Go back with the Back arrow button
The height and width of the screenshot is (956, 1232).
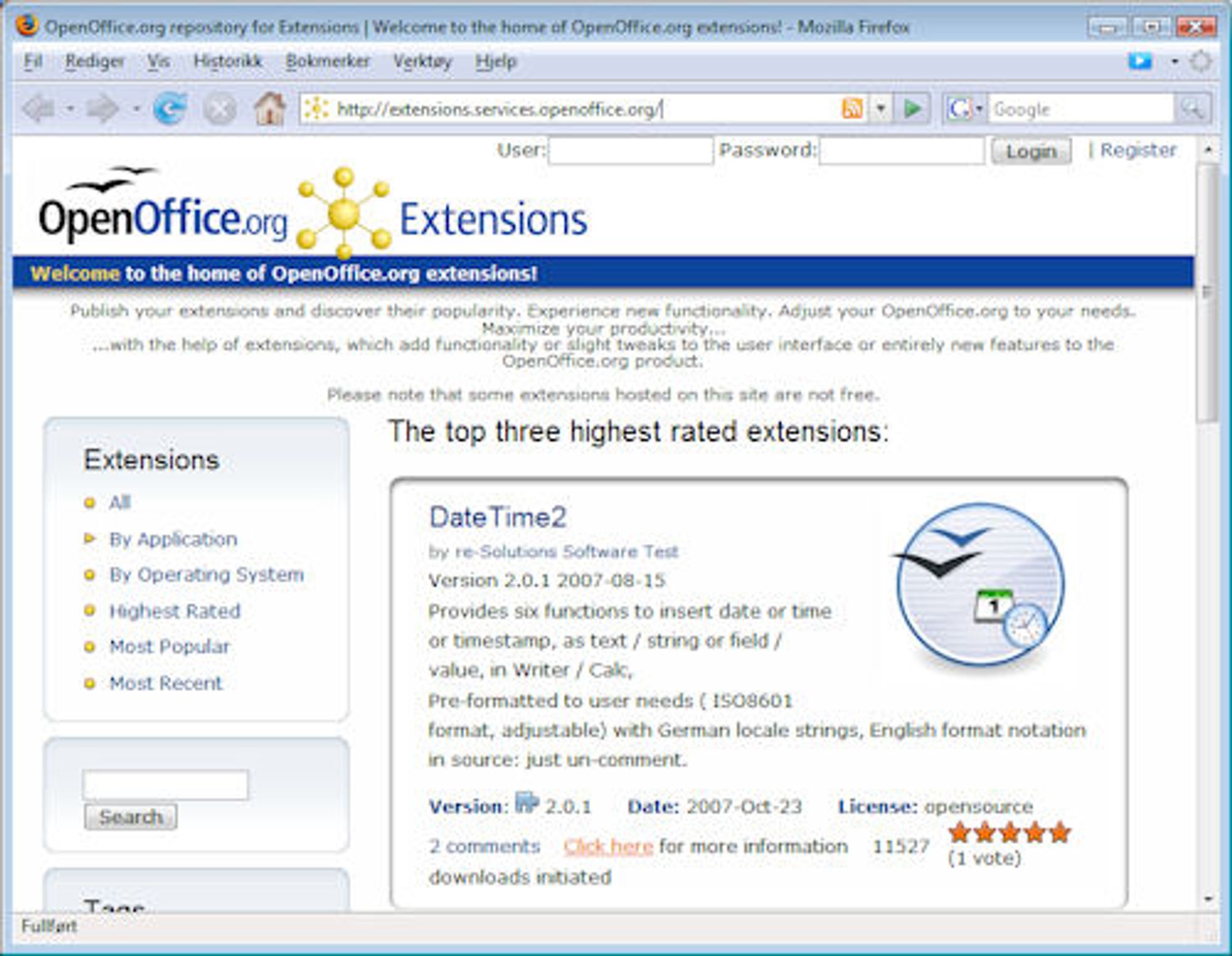tap(39, 110)
